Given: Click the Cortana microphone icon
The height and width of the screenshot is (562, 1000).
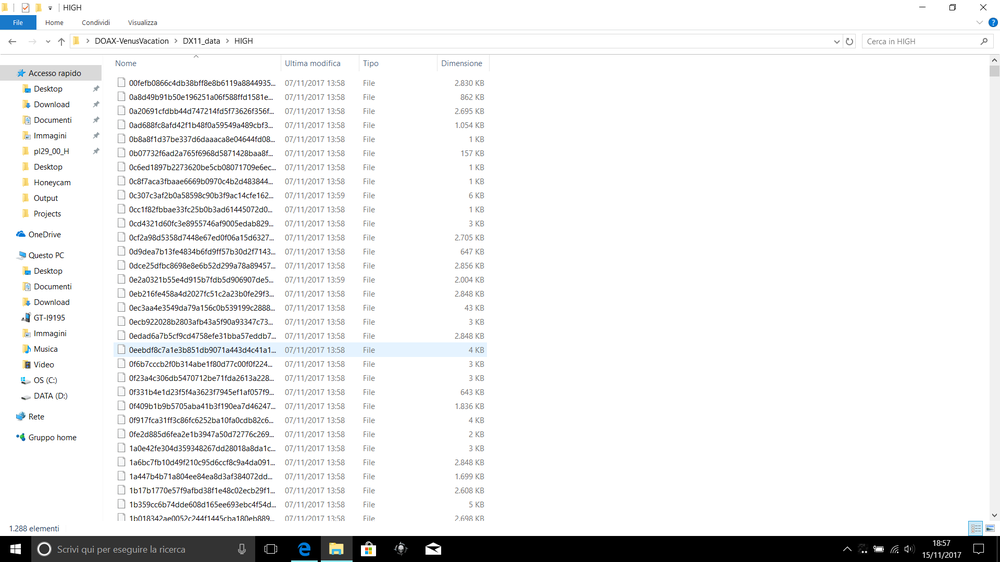Looking at the screenshot, I should click(242, 549).
